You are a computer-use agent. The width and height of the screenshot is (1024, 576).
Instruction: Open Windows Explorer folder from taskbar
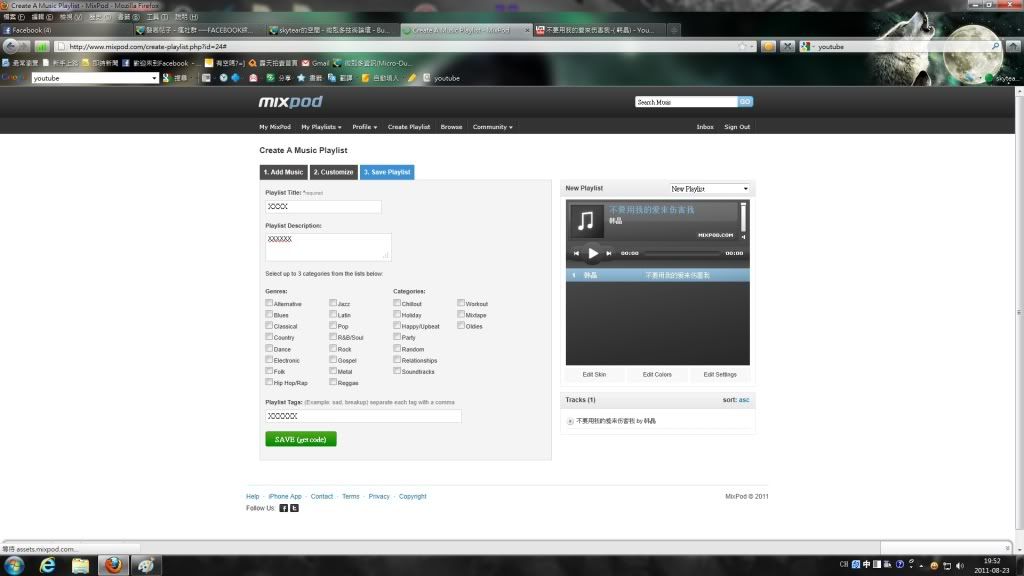[80, 566]
